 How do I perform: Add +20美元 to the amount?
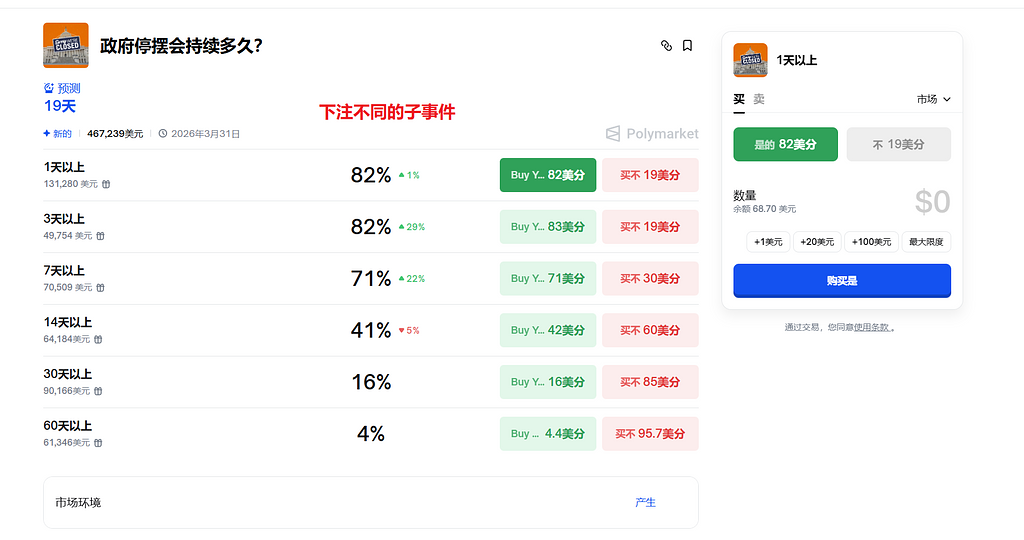pyautogui.click(x=817, y=242)
